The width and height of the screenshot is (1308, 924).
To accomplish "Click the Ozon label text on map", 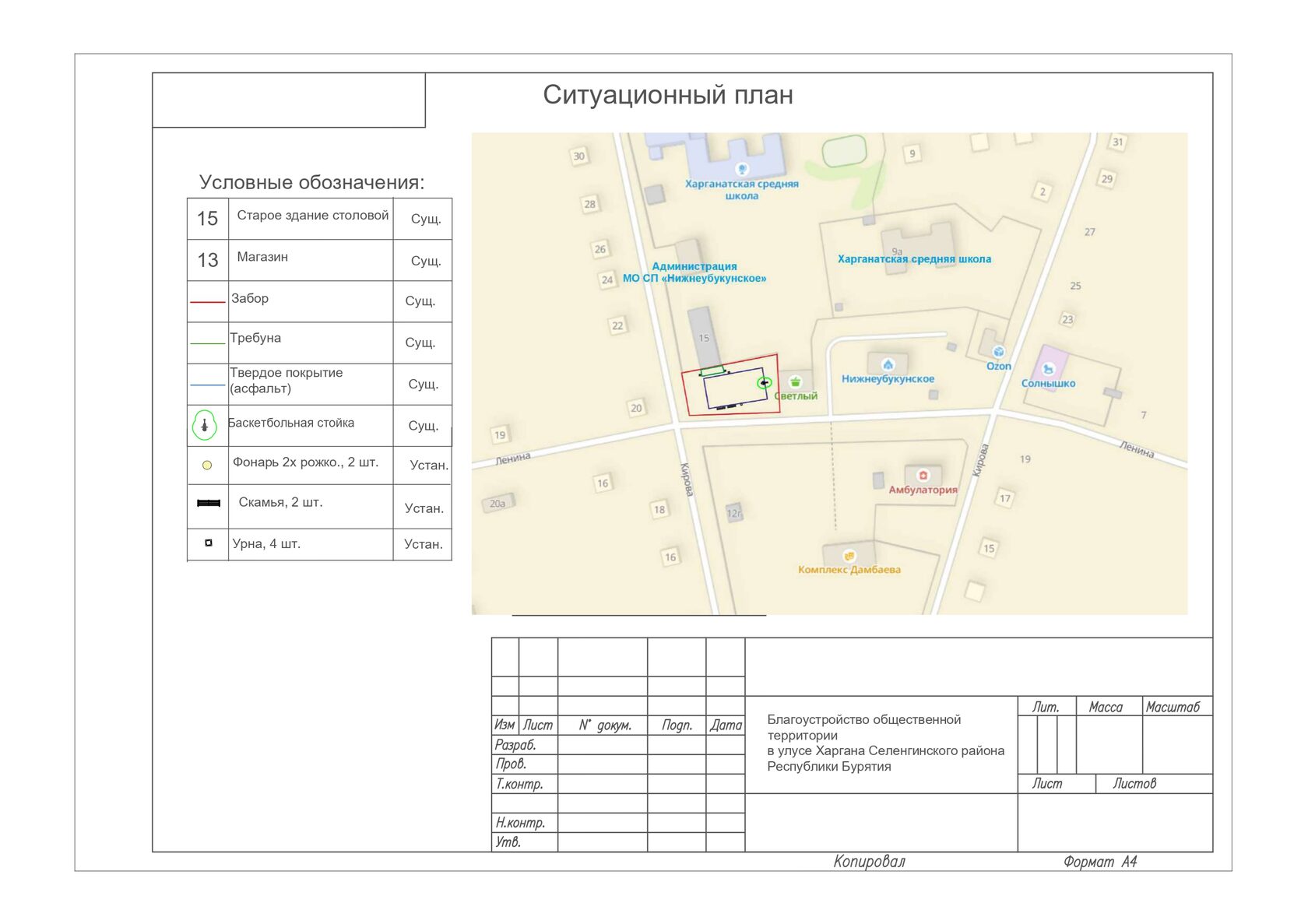I will [999, 366].
